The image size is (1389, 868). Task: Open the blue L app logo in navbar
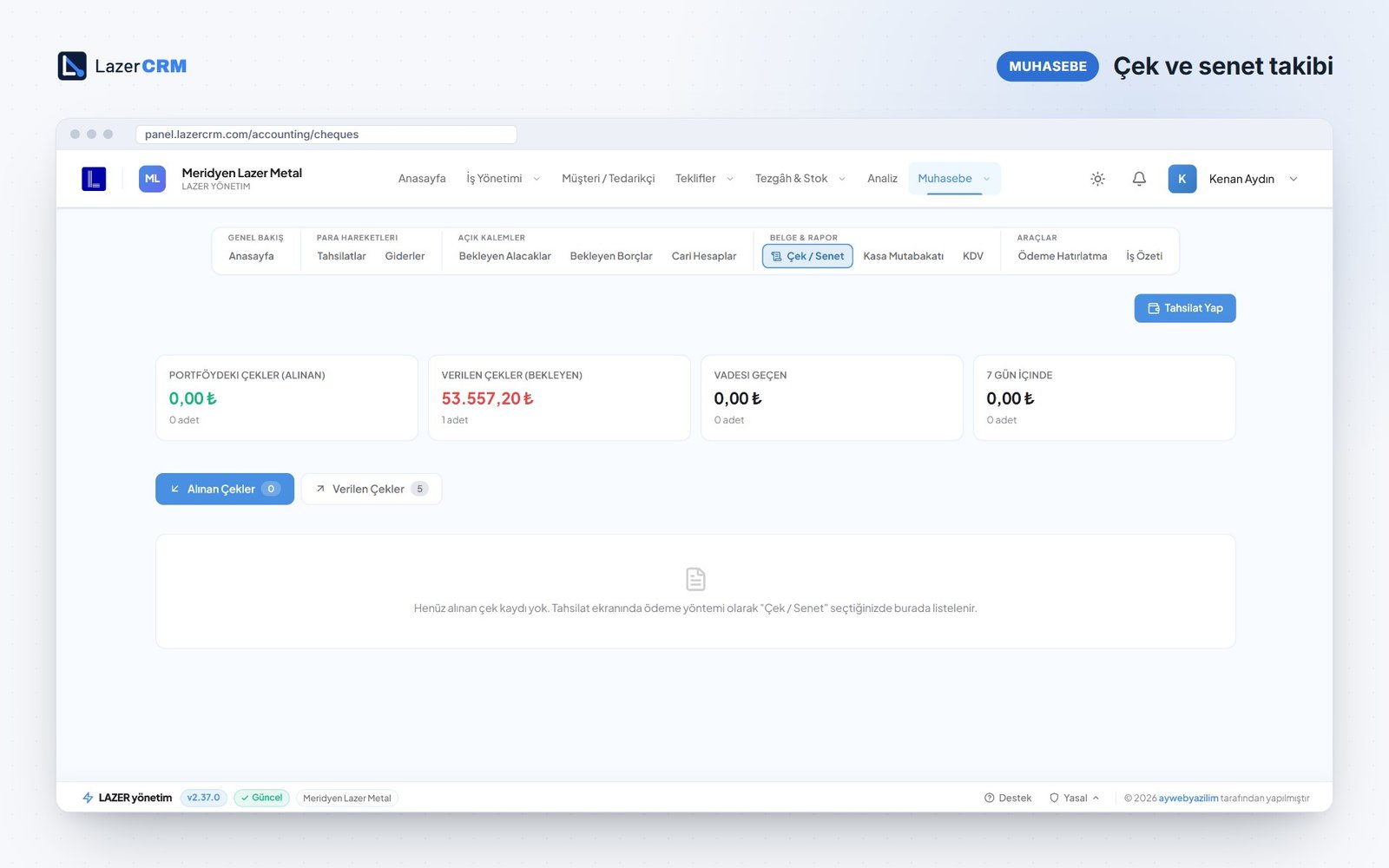[94, 179]
